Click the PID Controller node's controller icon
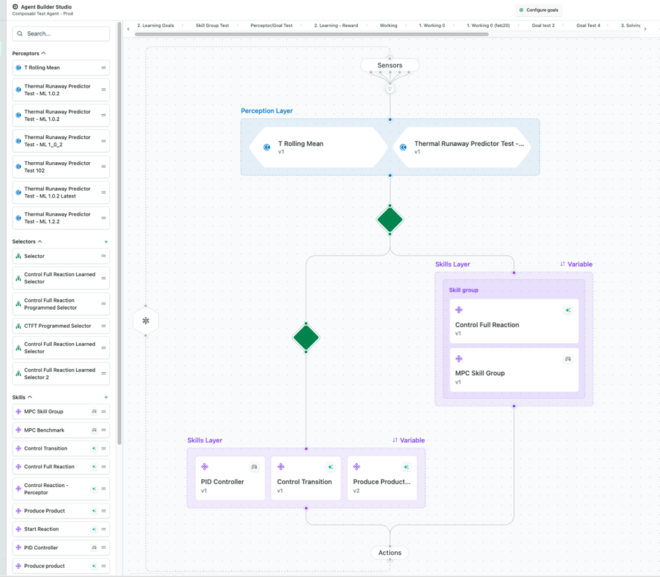This screenshot has height=577, width=660. pyautogui.click(x=254, y=467)
